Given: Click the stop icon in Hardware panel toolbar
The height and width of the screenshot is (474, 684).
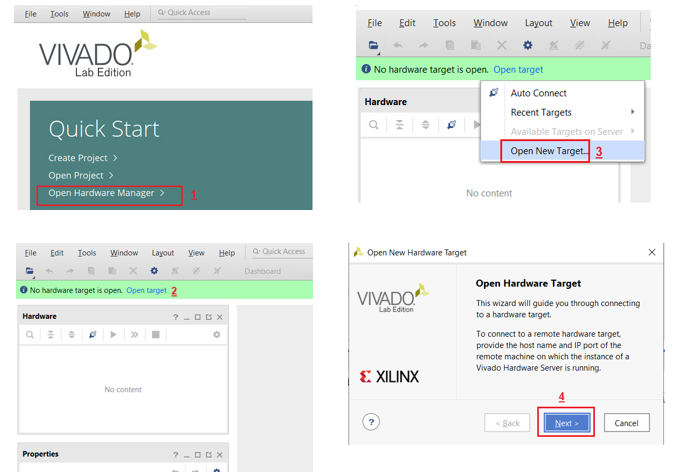Looking at the screenshot, I should (x=155, y=335).
